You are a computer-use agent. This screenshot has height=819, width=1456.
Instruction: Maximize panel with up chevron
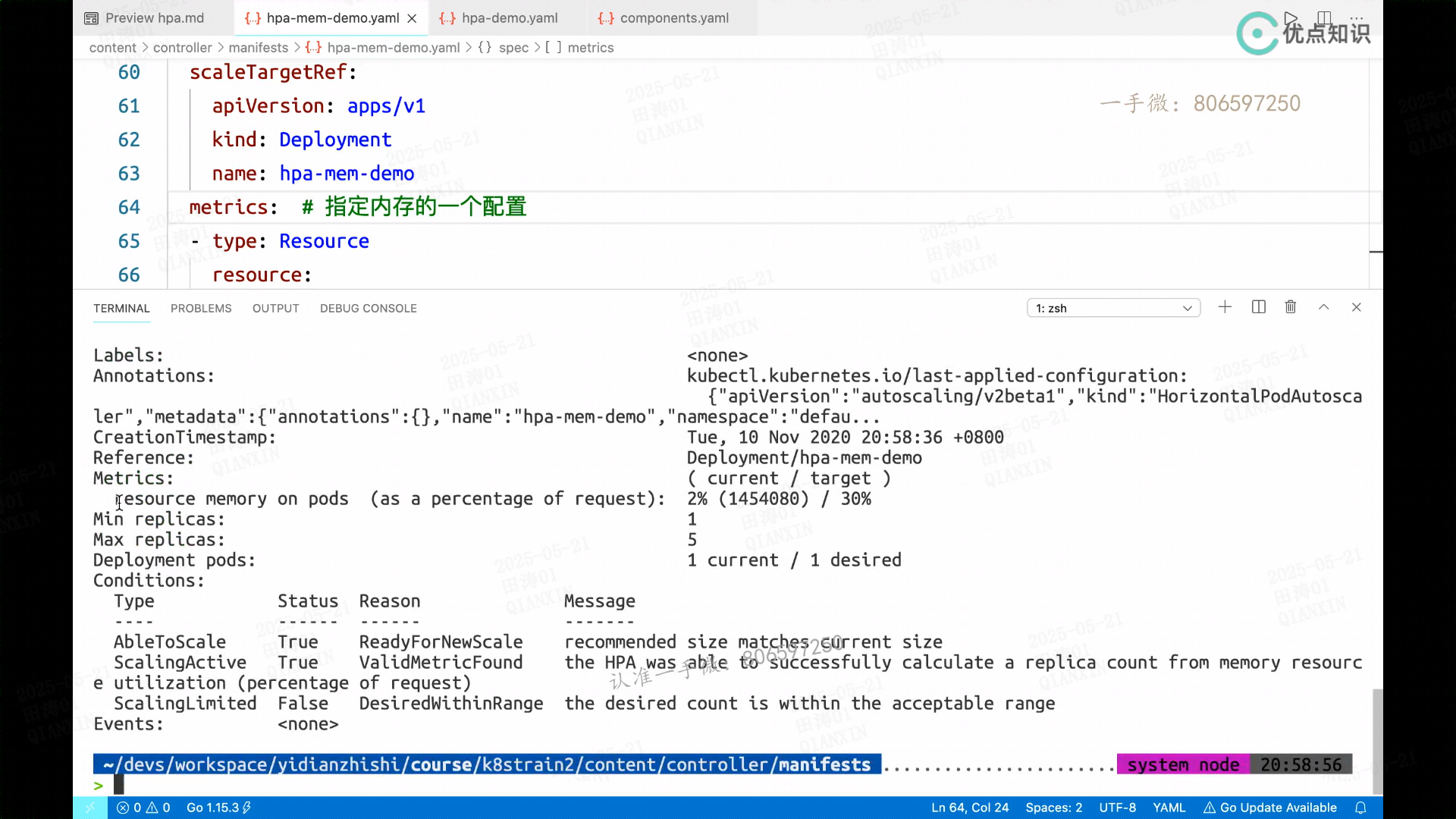(x=1324, y=307)
